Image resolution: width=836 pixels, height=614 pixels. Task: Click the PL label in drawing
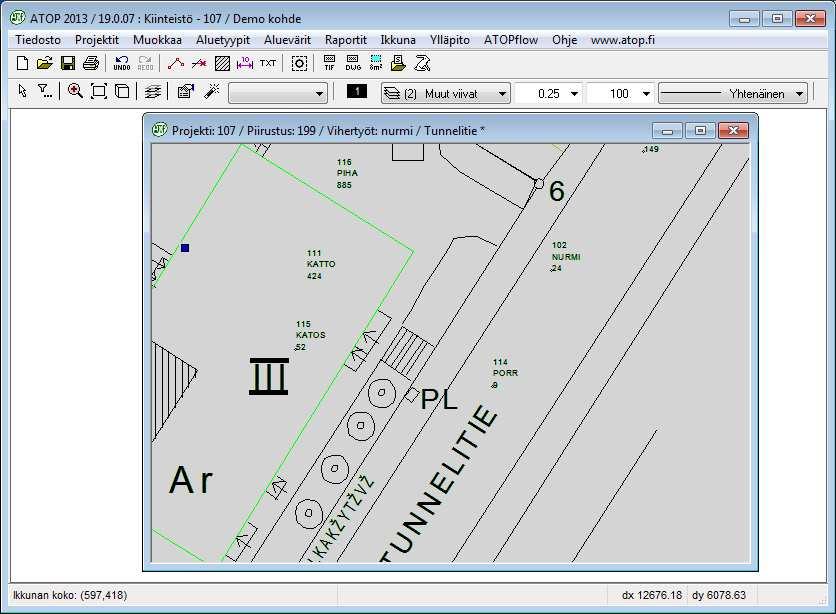(439, 399)
